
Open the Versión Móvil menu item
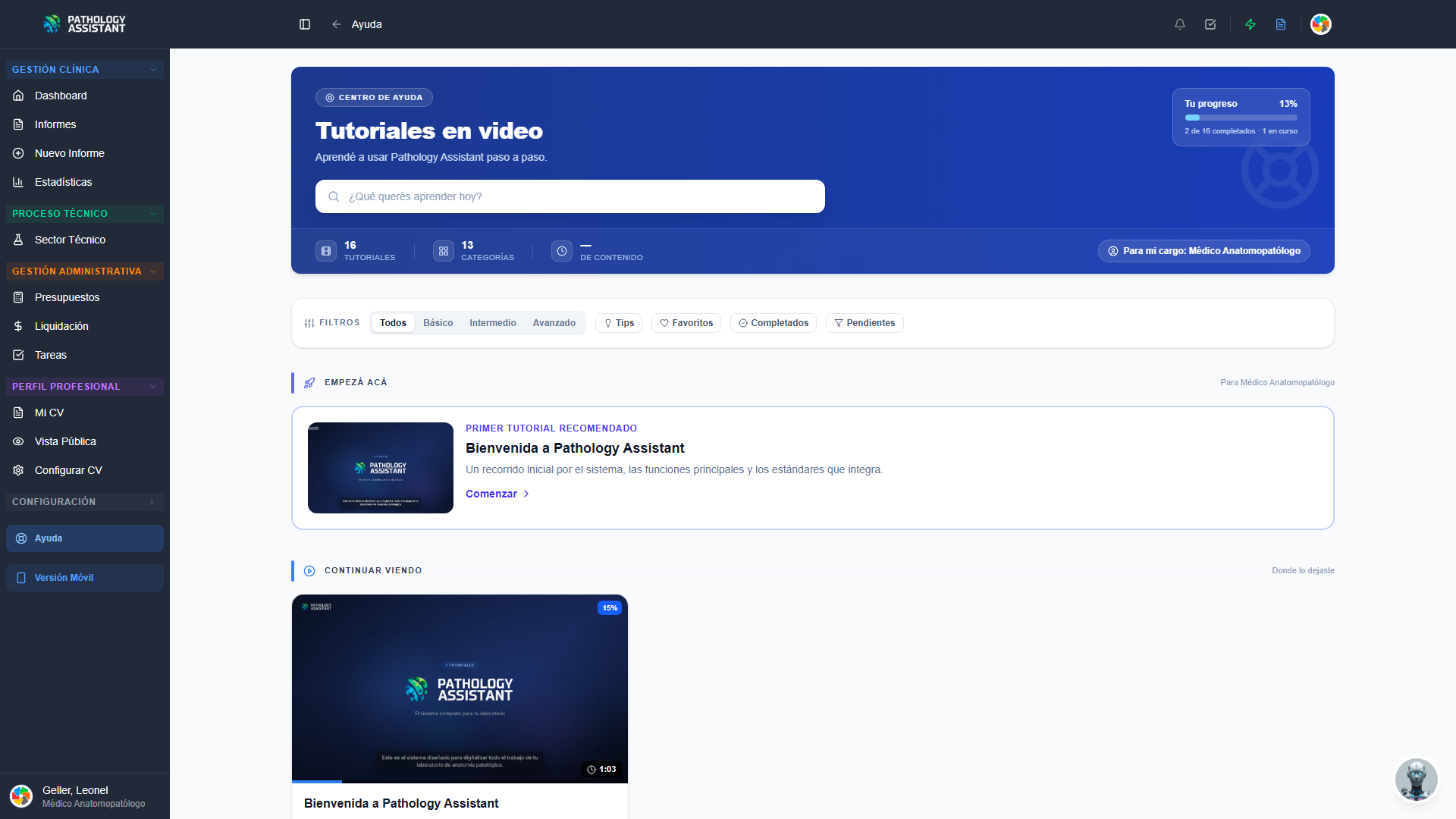(x=85, y=578)
